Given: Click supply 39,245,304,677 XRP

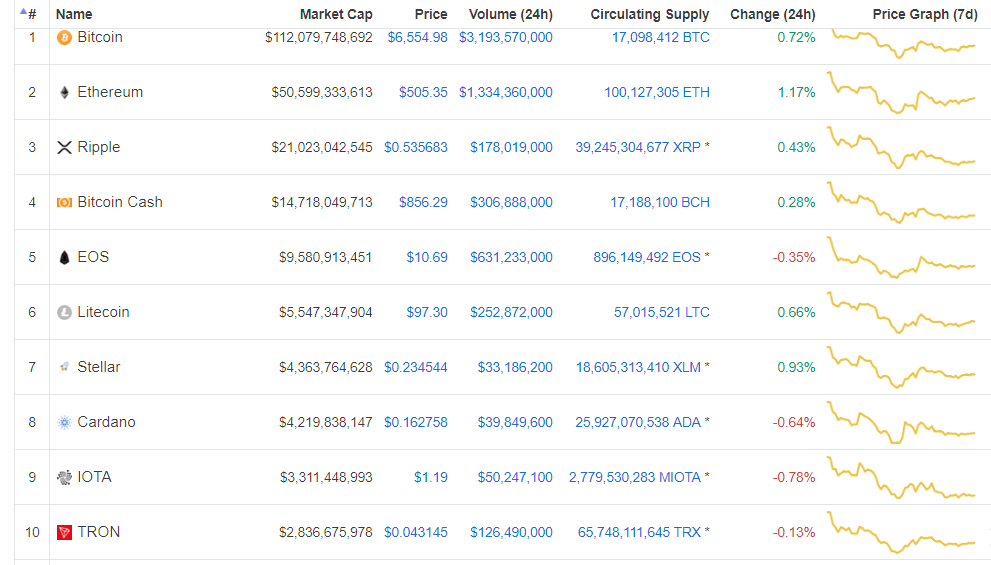Looking at the screenshot, I should click(638, 148).
